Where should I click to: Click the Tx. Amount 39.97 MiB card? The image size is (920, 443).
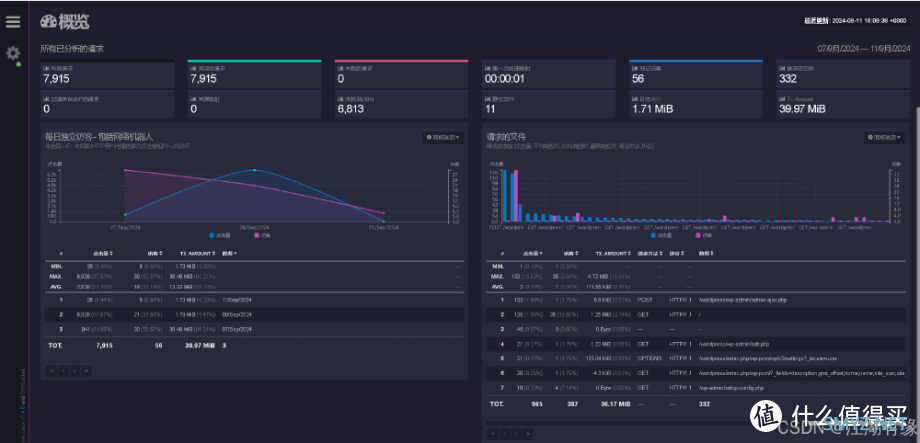[x=843, y=104]
